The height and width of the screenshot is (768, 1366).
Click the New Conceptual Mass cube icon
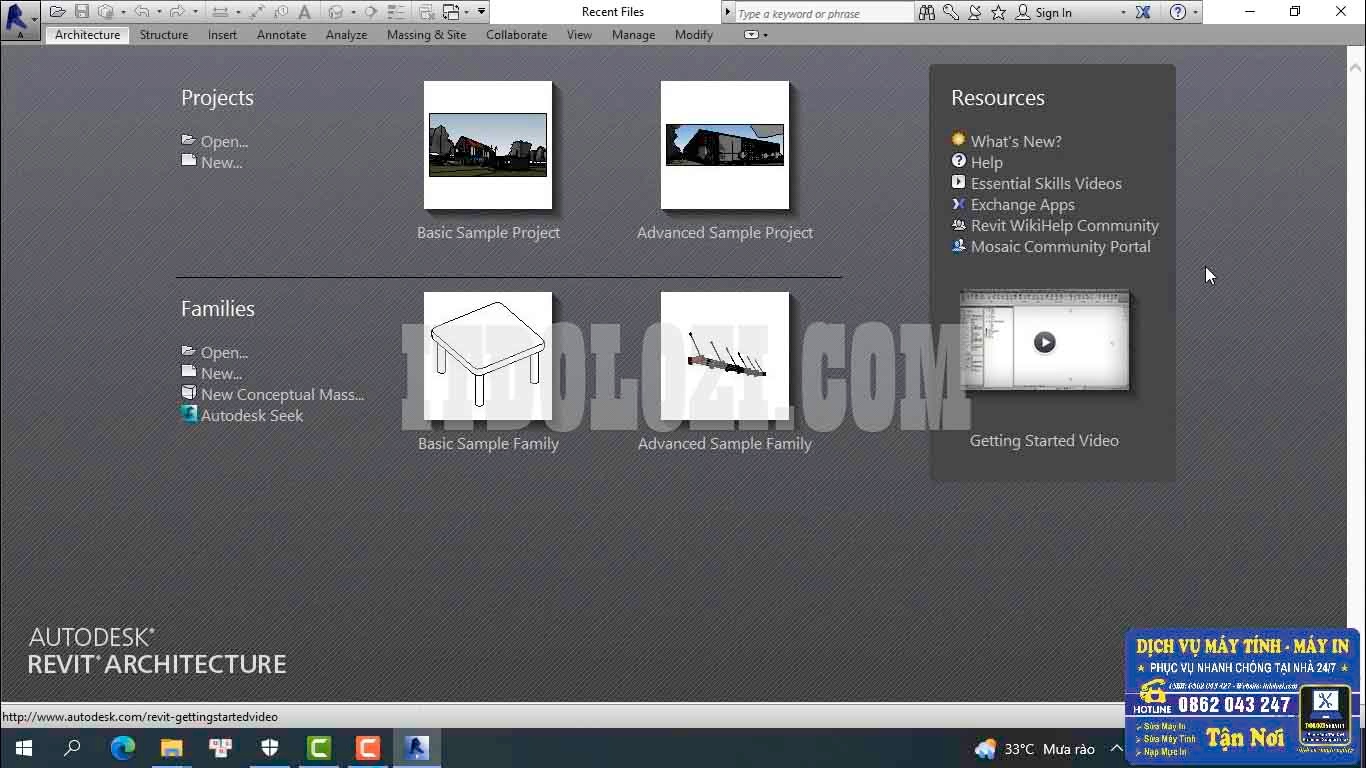pyautogui.click(x=189, y=393)
